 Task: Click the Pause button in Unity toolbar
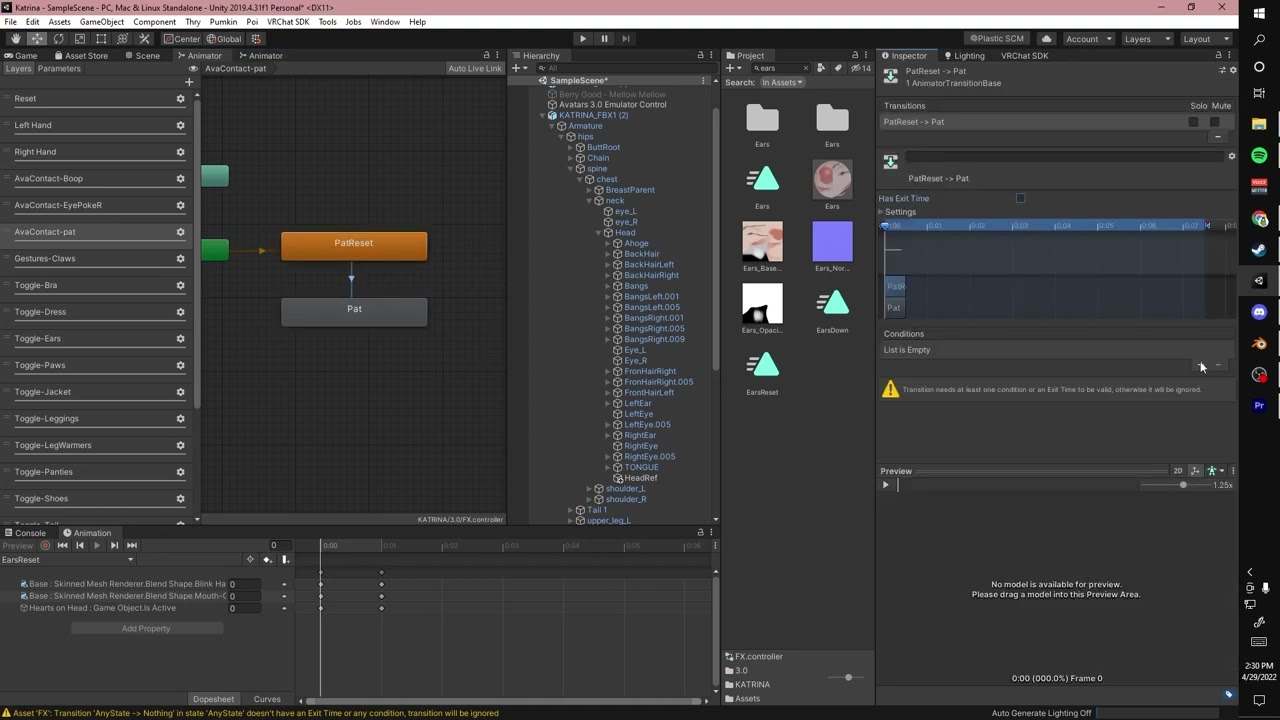604,39
